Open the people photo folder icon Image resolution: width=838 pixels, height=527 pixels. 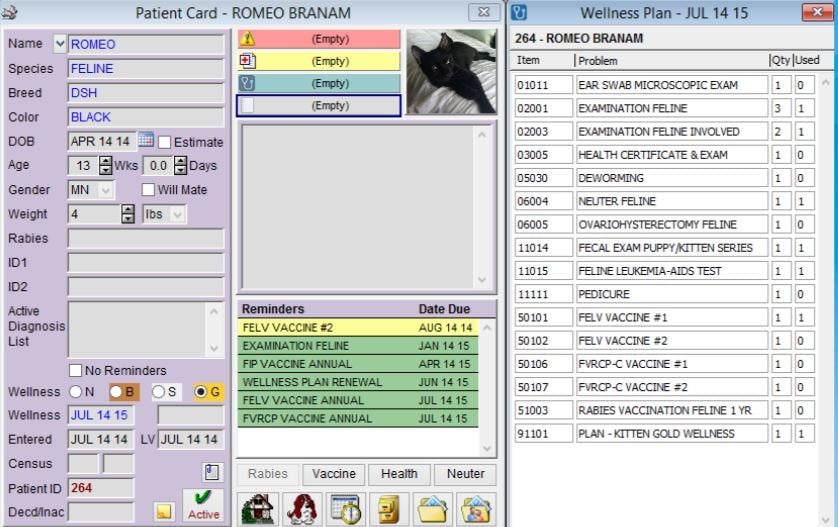click(x=476, y=508)
